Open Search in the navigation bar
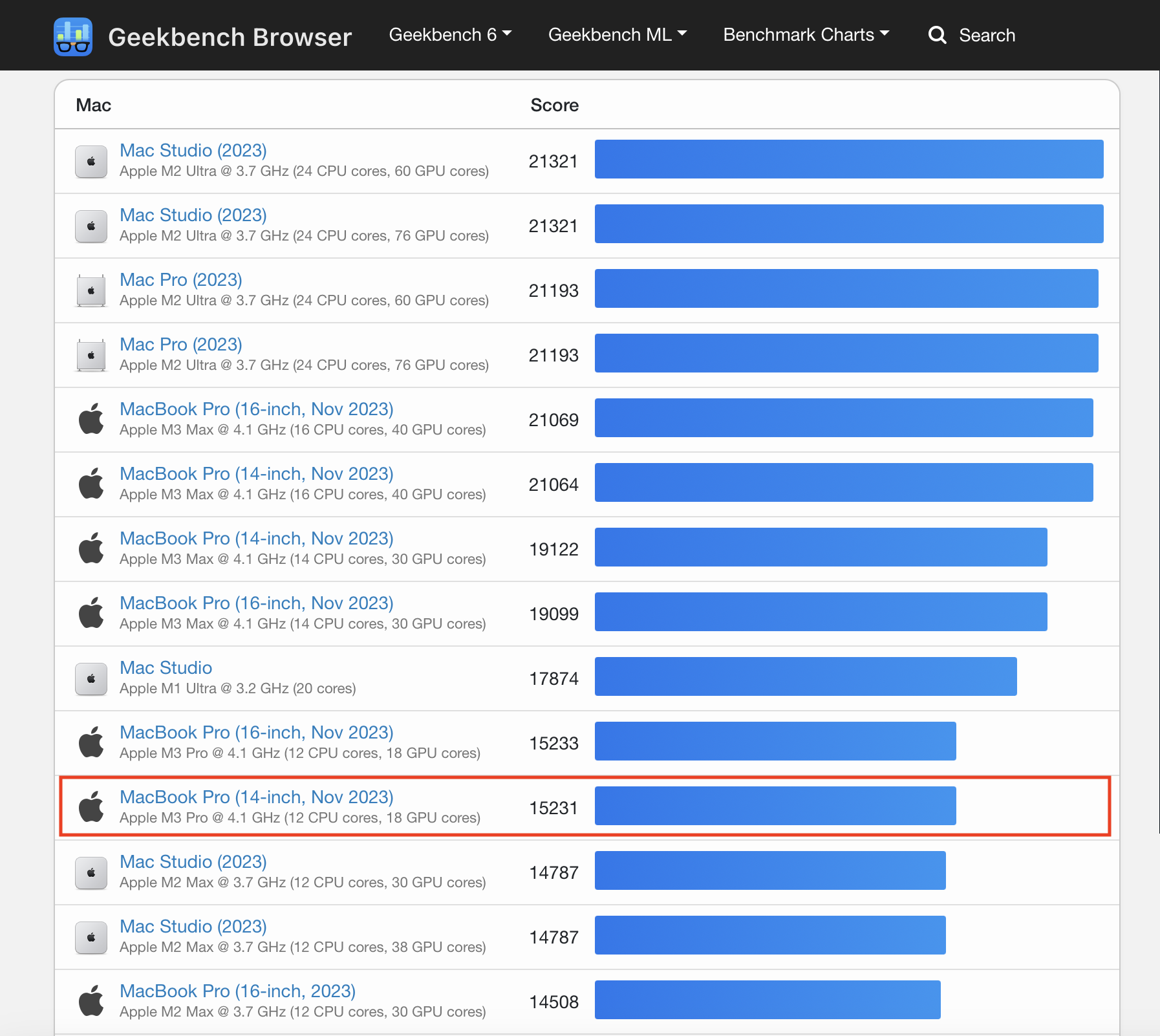Viewport: 1160px width, 1036px height. pyautogui.click(x=986, y=35)
